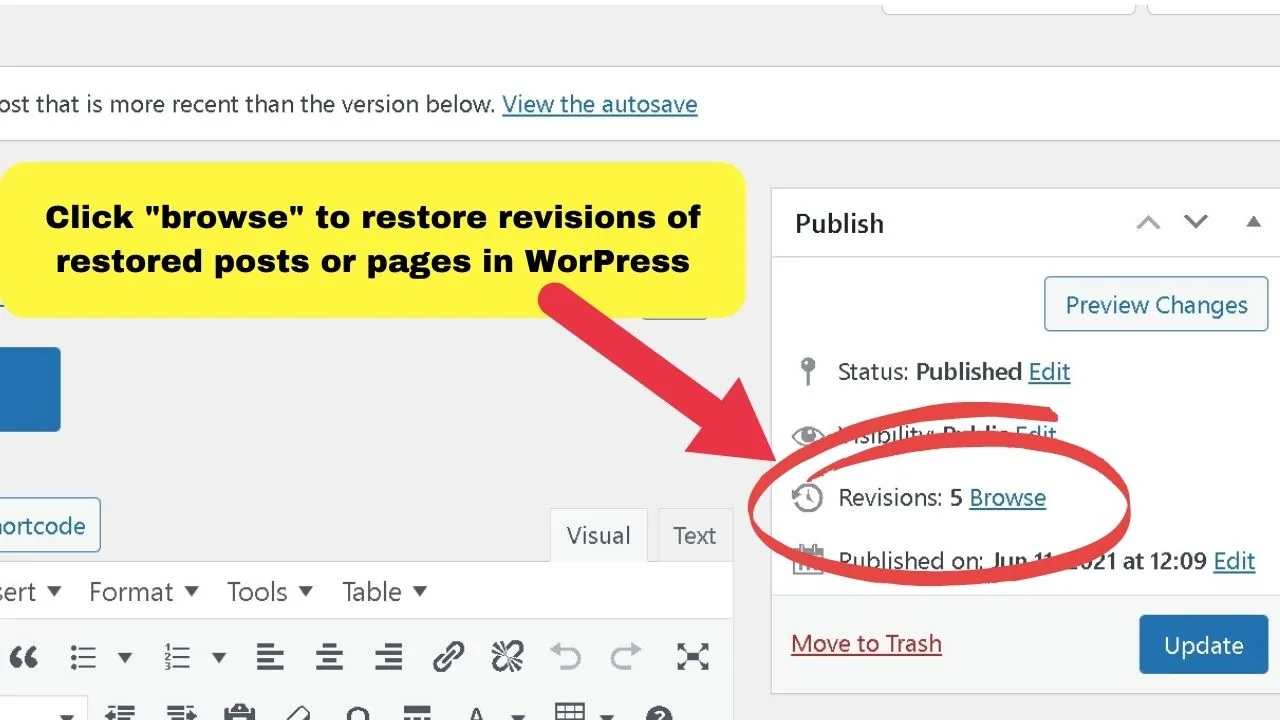The image size is (1280, 720).
Task: Edit the post Visibility
Action: click(1036, 435)
